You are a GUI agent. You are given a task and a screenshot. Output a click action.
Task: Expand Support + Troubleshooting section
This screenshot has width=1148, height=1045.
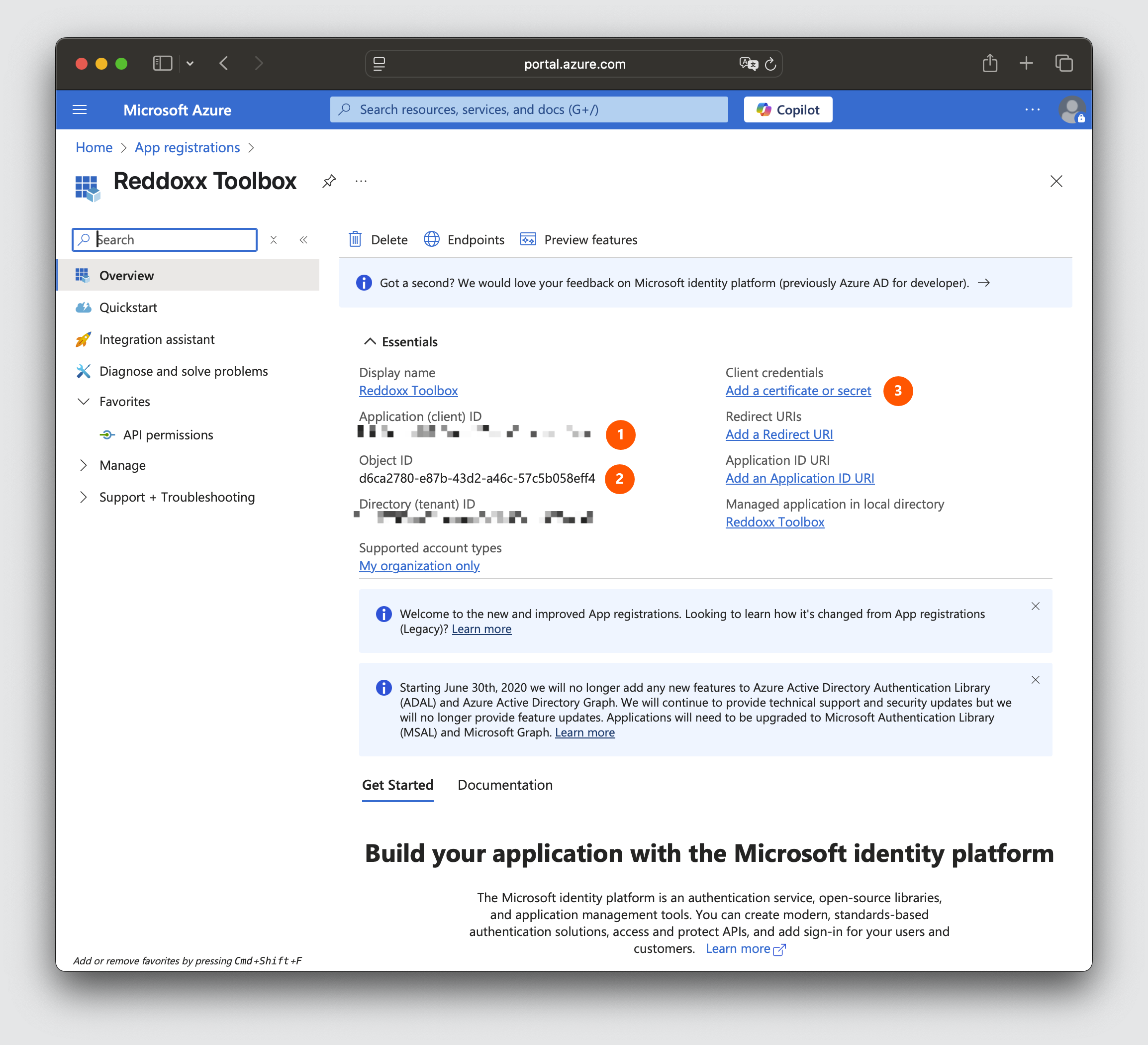(83, 497)
